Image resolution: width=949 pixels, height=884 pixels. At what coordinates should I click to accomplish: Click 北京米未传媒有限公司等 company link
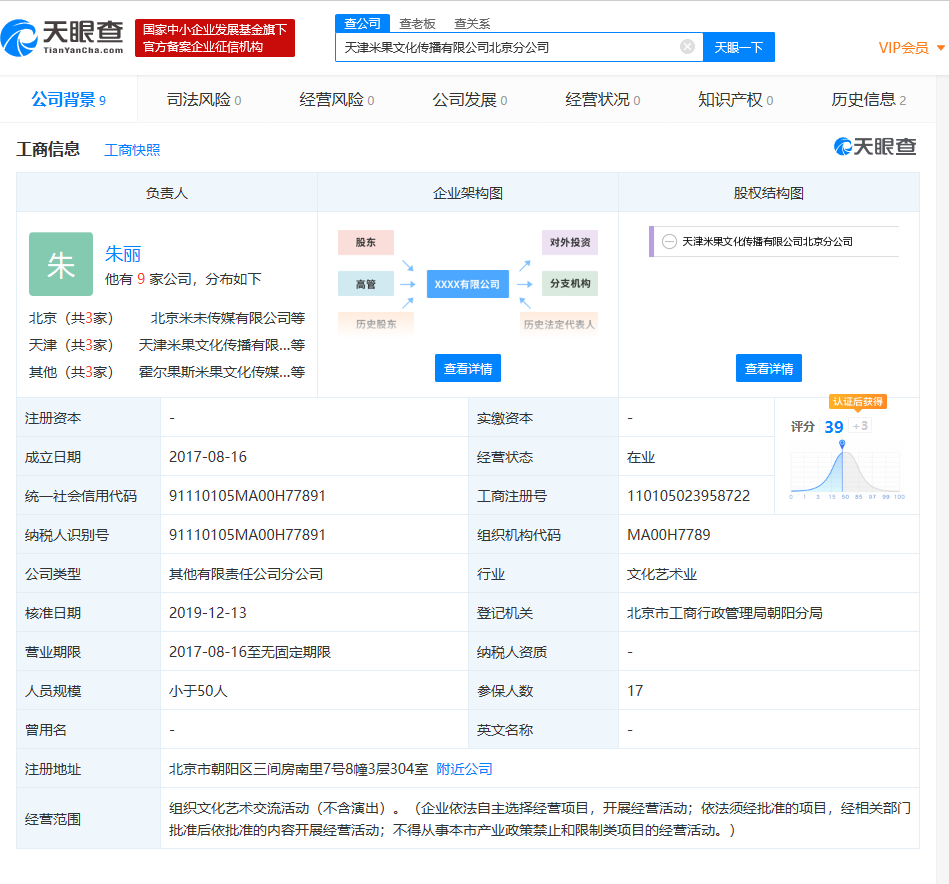[228, 318]
